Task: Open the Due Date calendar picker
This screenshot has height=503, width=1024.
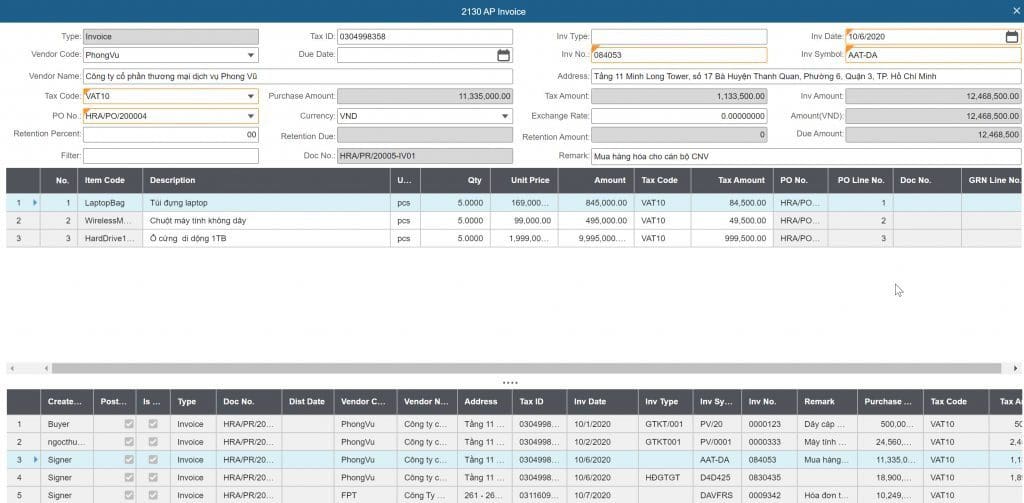Action: pos(503,56)
